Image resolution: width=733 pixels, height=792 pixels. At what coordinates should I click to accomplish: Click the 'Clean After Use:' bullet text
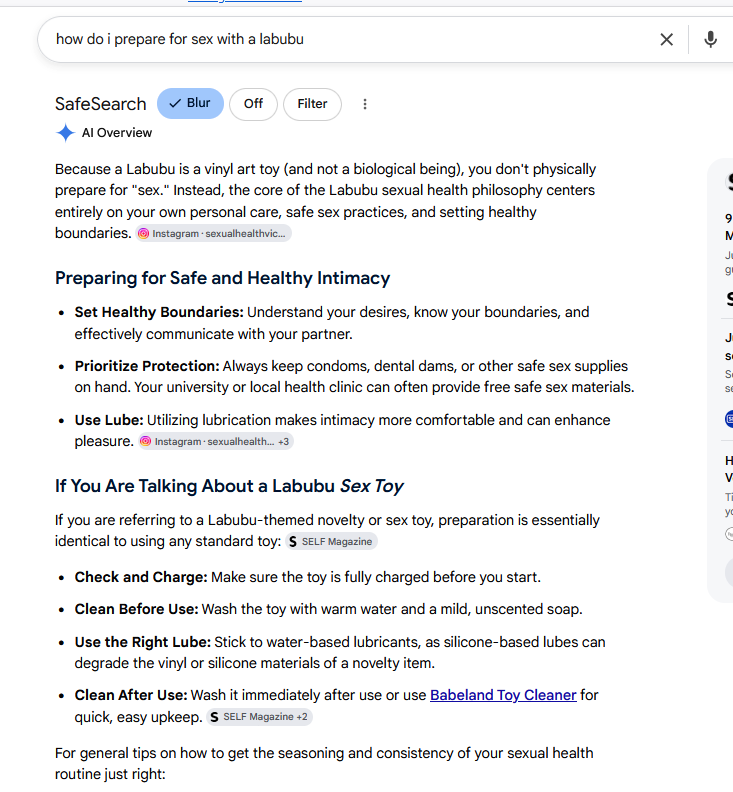pos(131,696)
